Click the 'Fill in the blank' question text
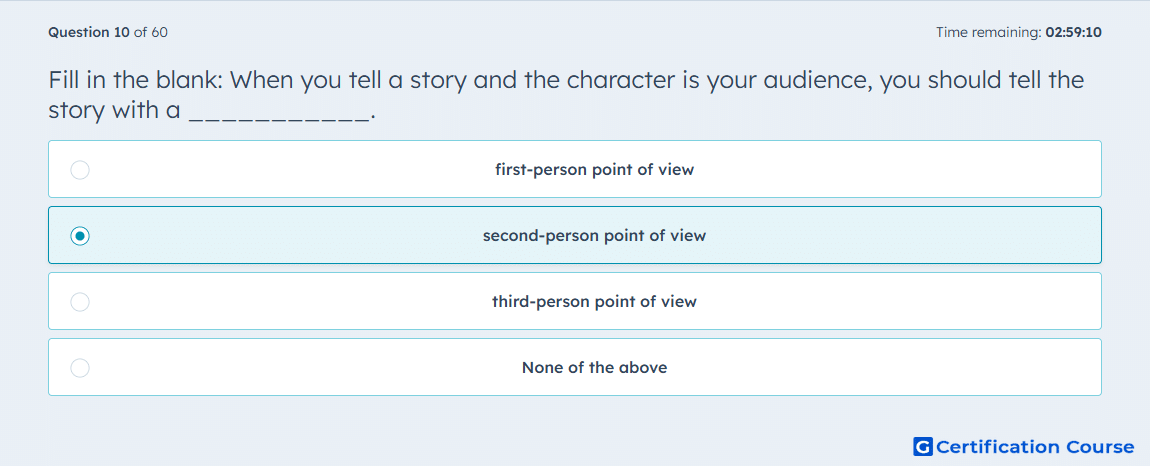 pyautogui.click(x=566, y=95)
